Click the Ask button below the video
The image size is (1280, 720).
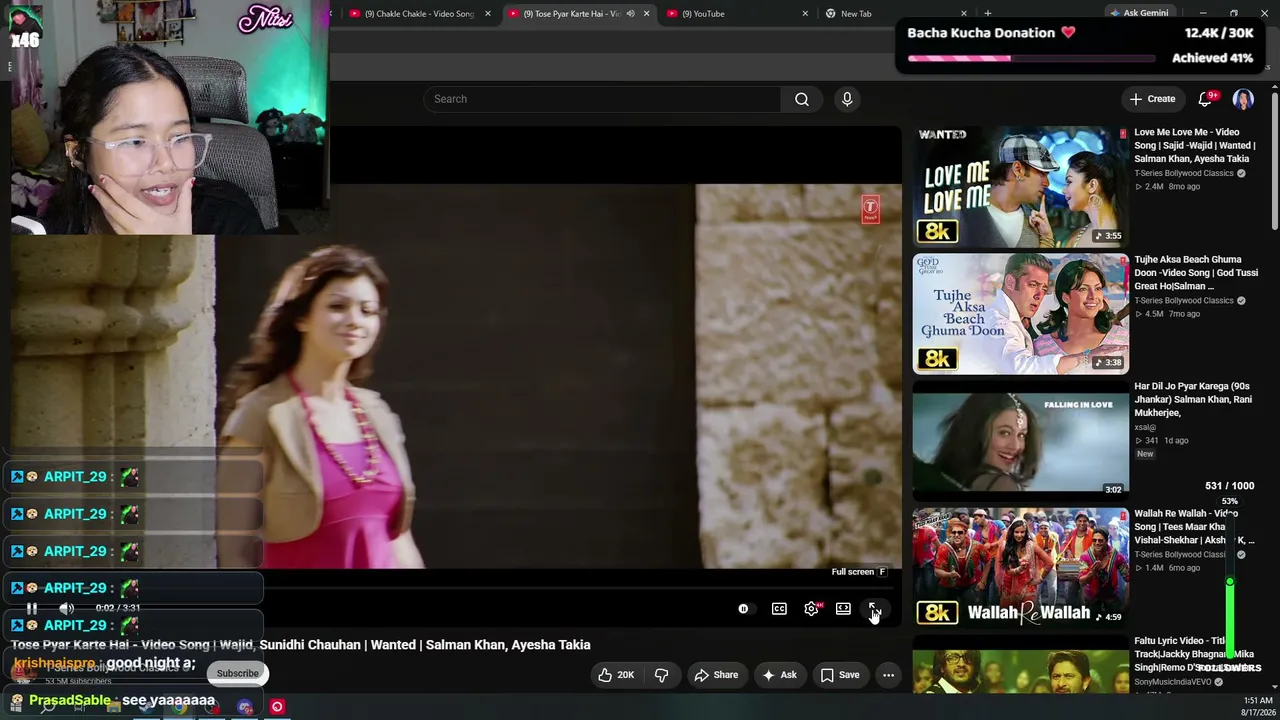click(779, 675)
